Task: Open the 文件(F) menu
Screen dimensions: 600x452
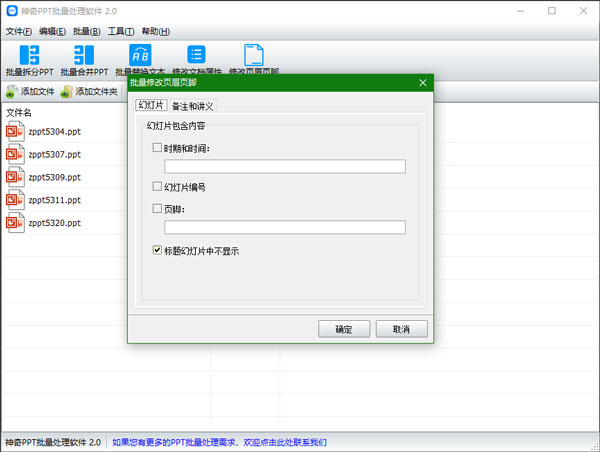Action: [18, 32]
